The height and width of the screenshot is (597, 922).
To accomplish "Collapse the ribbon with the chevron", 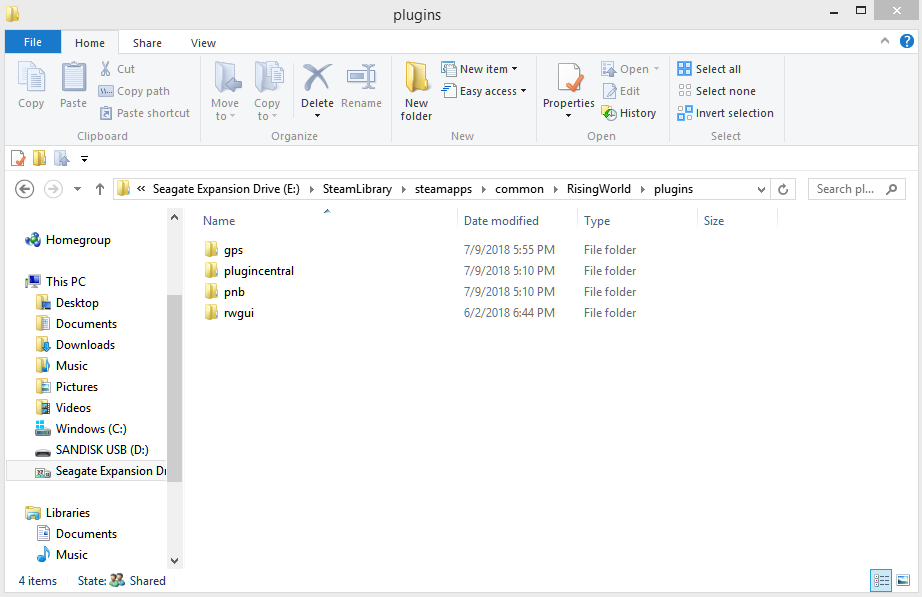I will (x=885, y=41).
